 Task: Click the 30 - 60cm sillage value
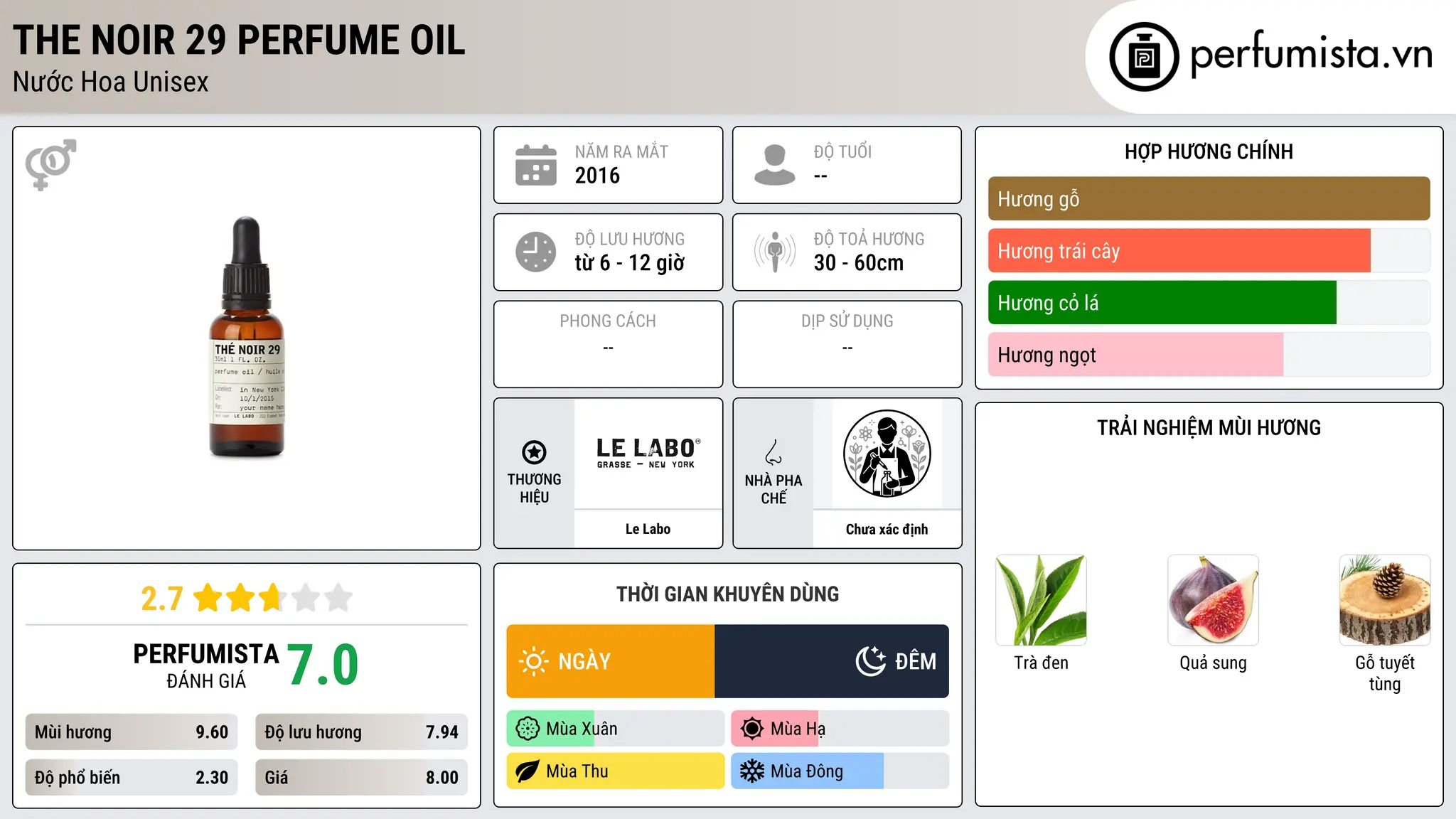[858, 263]
